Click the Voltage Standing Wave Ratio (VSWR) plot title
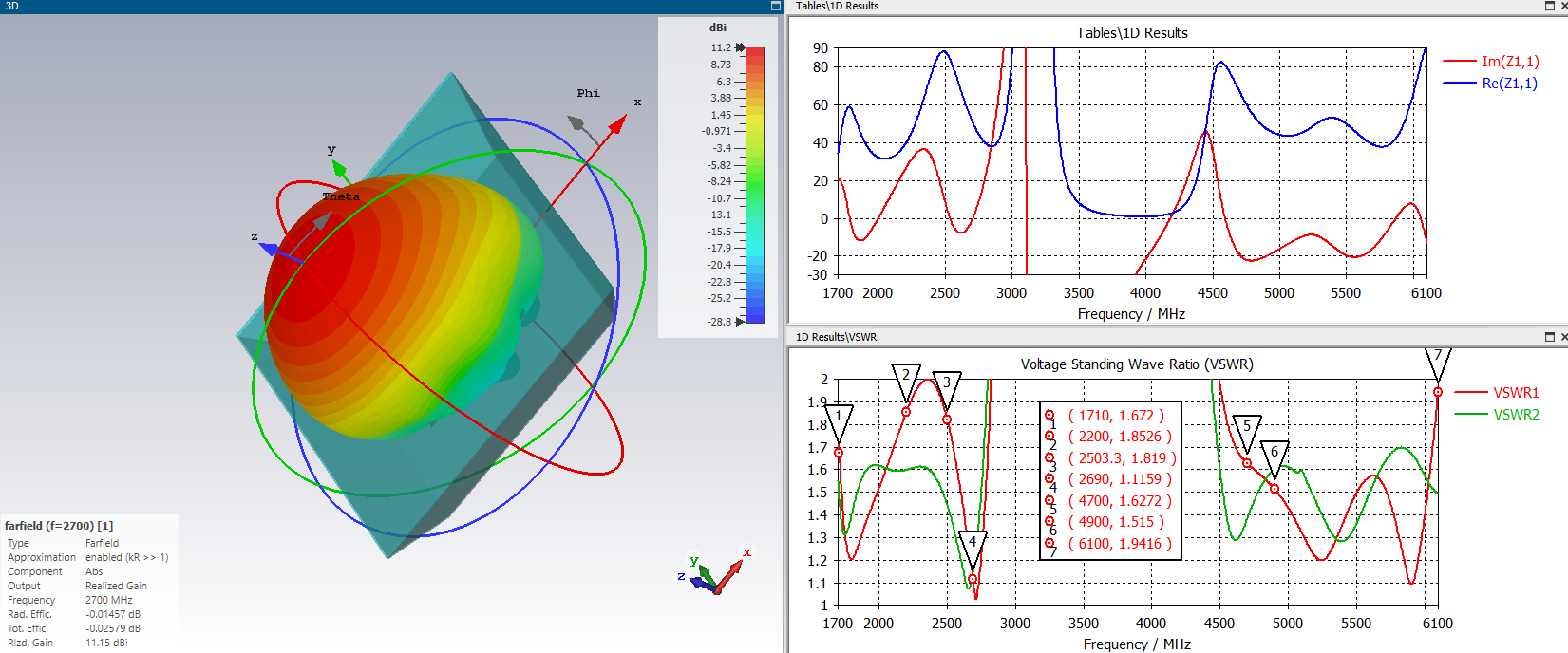 click(x=1137, y=364)
